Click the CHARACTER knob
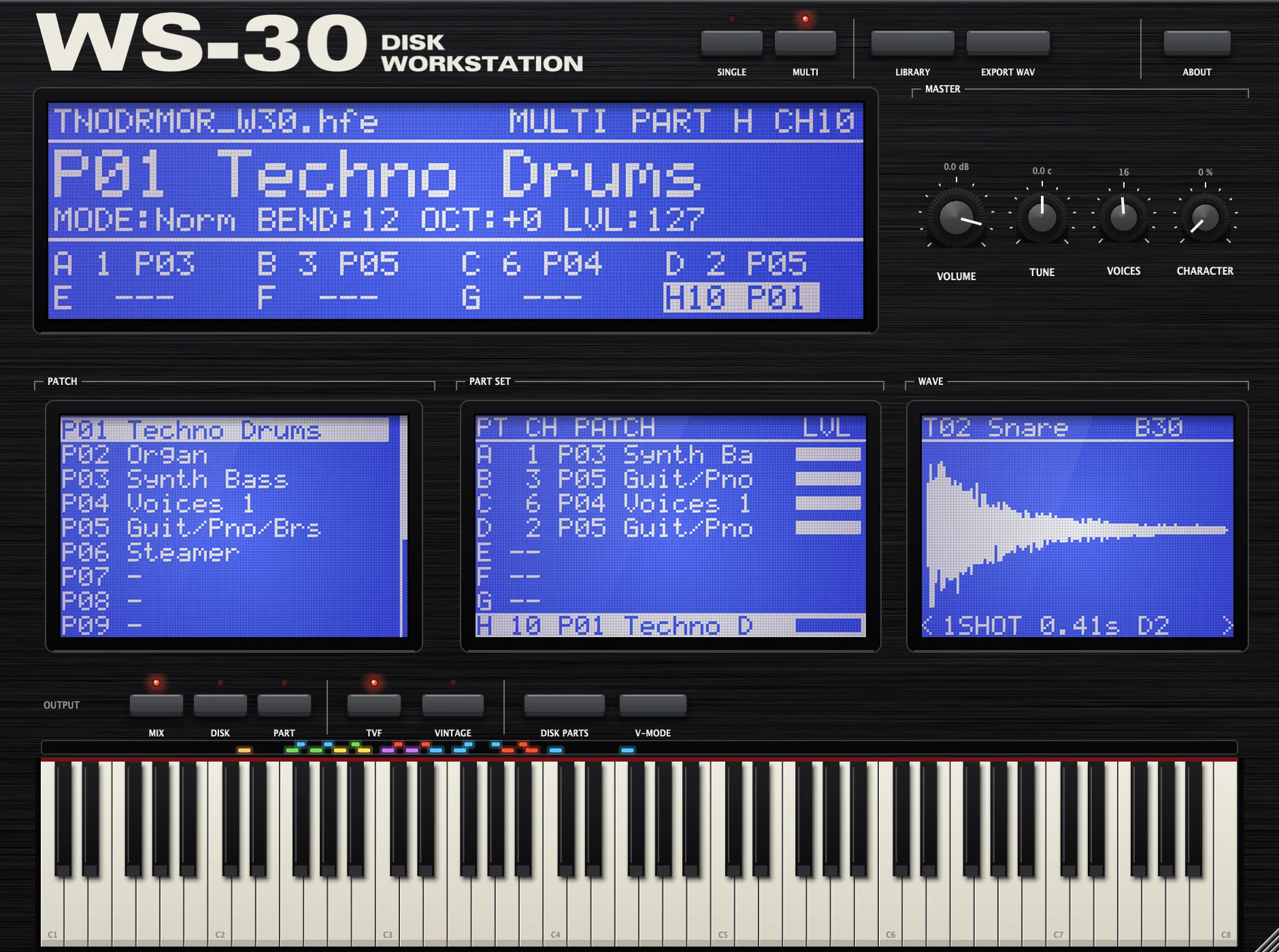Screen dimensions: 1279x952 point(1205,218)
